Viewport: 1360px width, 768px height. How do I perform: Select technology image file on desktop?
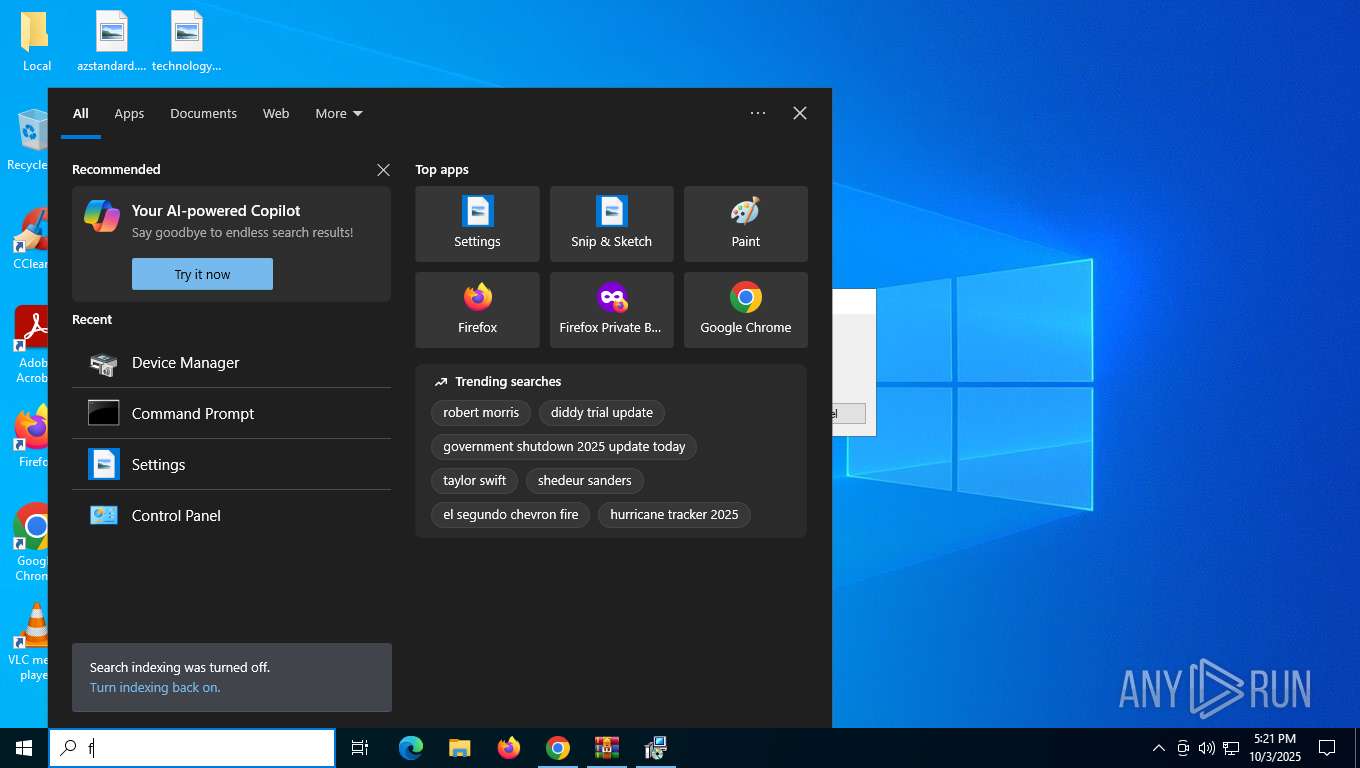[x=187, y=42]
